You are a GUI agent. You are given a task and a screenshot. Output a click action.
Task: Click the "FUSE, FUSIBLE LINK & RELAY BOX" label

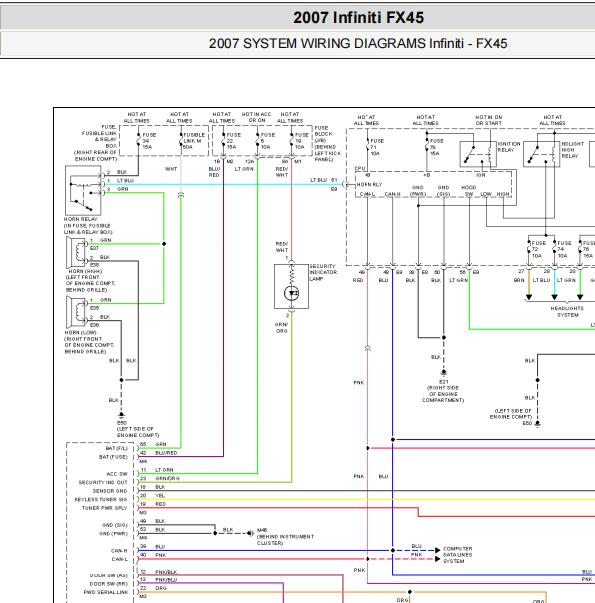pos(99,137)
